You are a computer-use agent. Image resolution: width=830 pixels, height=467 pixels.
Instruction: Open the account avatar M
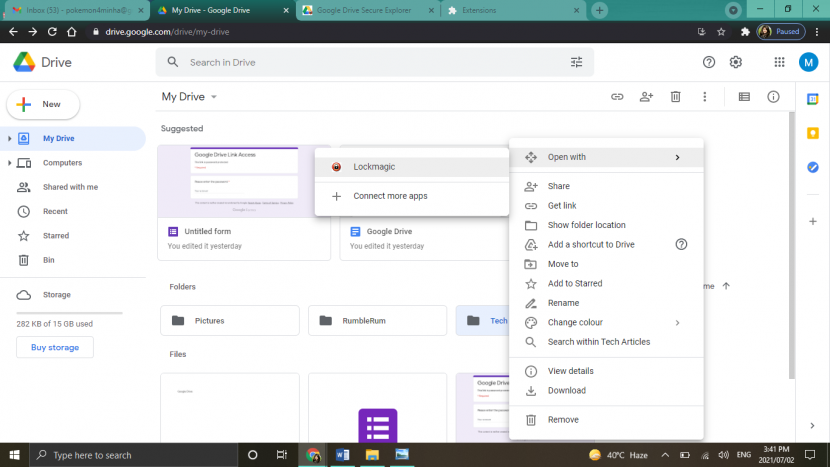808,62
